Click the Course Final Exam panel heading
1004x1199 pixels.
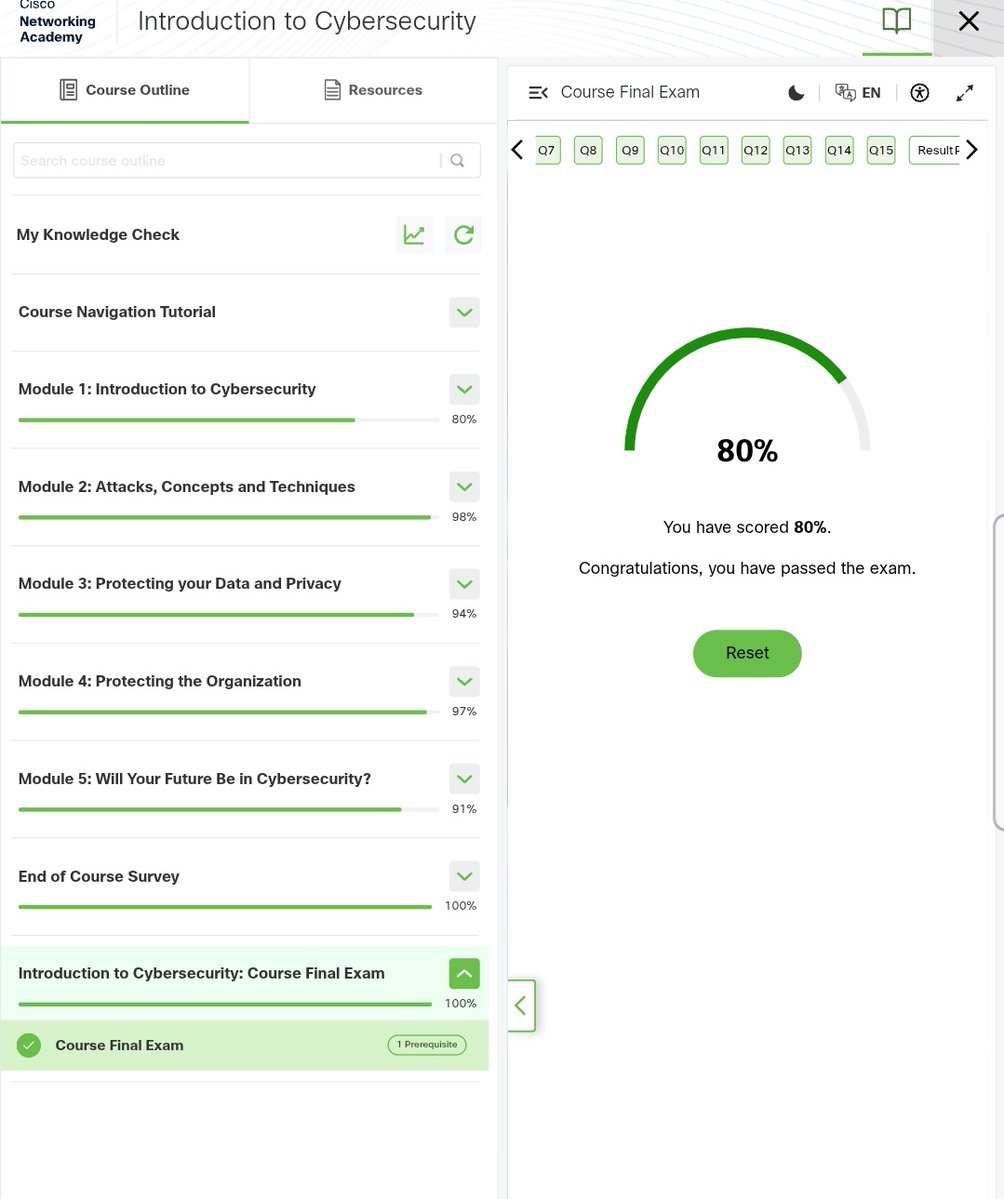(x=630, y=93)
